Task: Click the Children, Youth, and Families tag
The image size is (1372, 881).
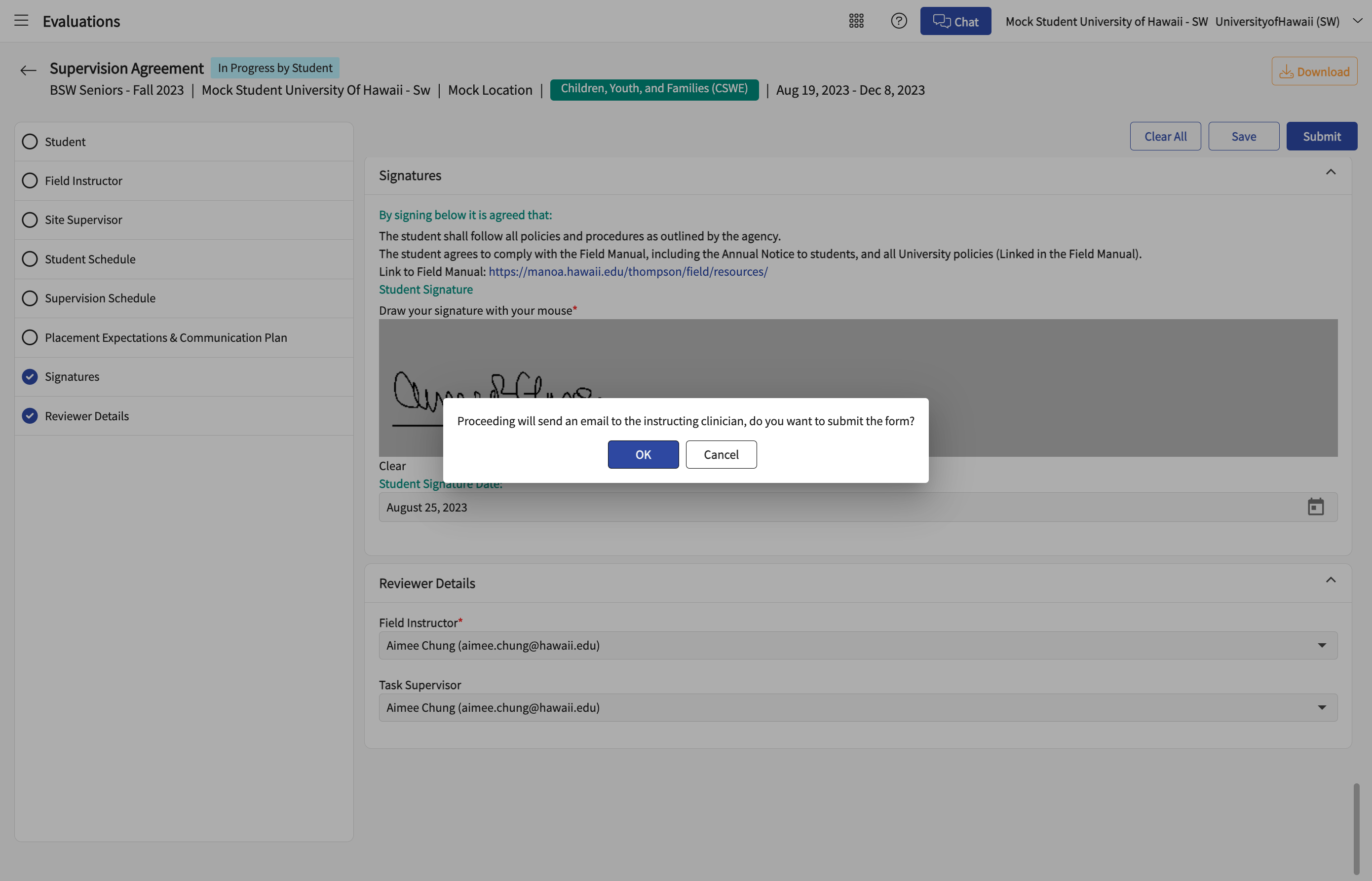Action: (654, 89)
